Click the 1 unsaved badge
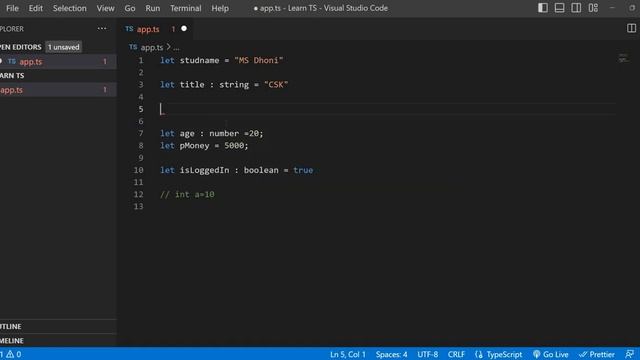The height and width of the screenshot is (360, 640). coord(64,47)
